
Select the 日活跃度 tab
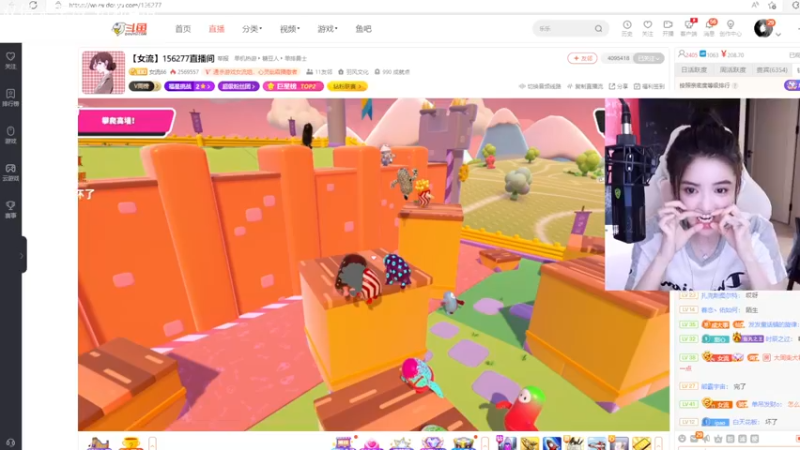tap(693, 69)
